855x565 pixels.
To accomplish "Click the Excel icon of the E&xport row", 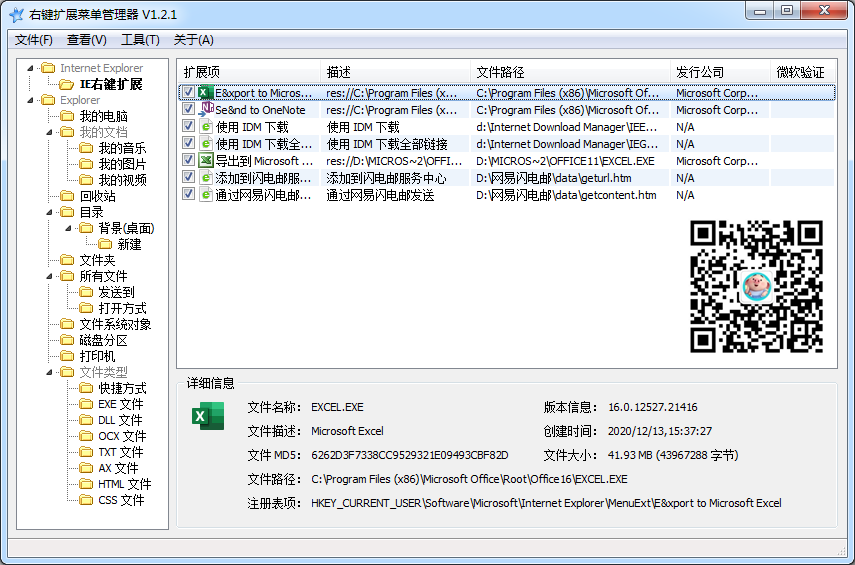I will point(206,92).
